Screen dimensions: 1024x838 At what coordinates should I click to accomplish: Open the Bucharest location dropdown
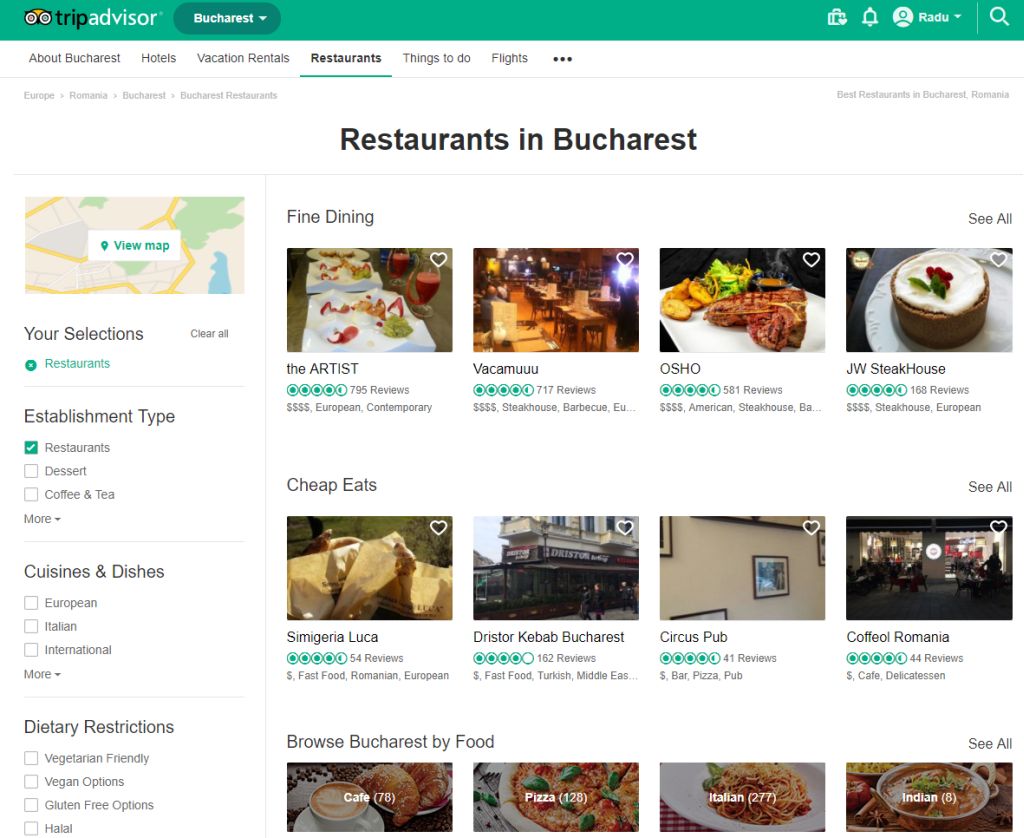pyautogui.click(x=227, y=18)
